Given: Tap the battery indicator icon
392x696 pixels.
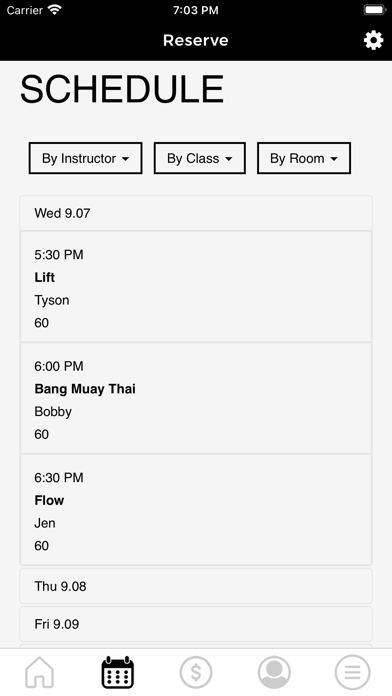Looking at the screenshot, I should tap(375, 10).
